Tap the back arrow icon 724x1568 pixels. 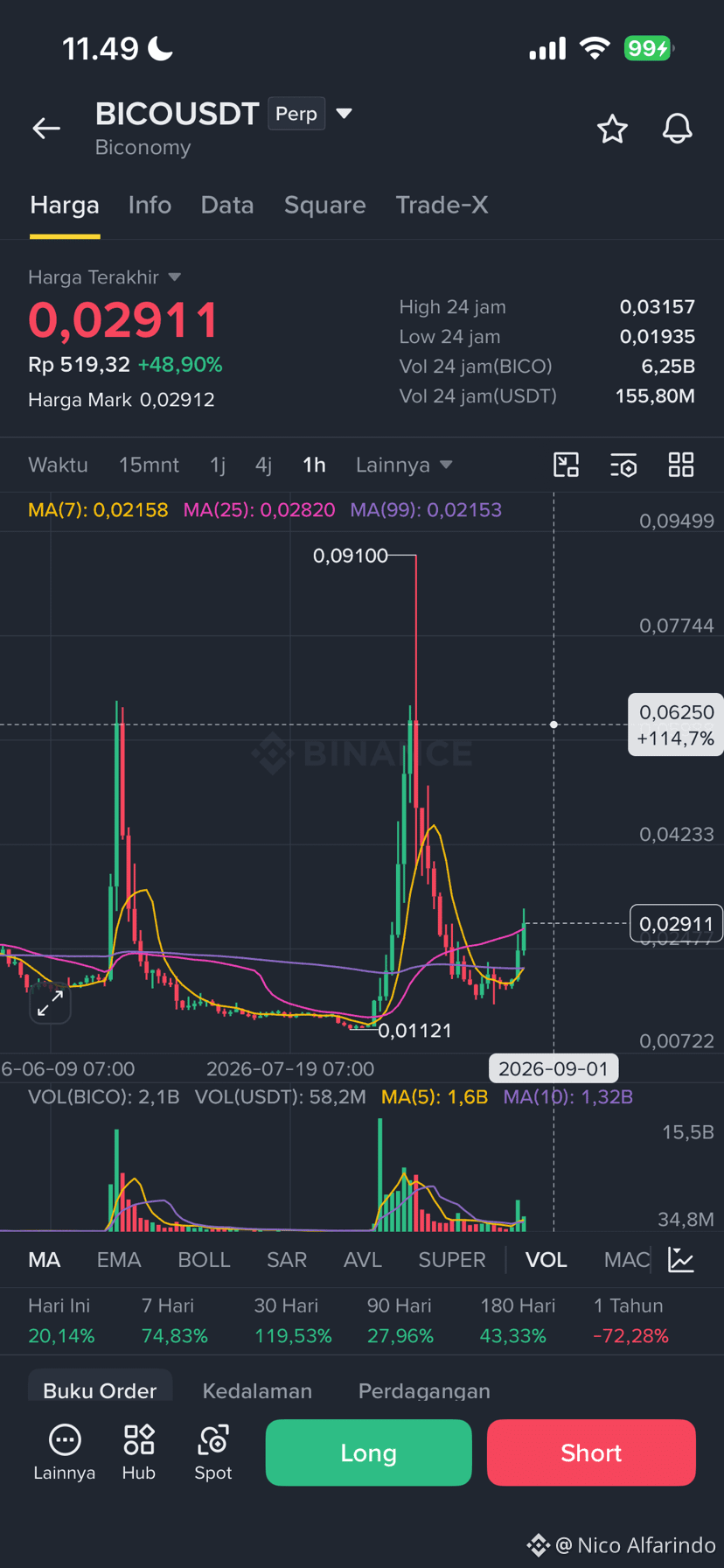click(x=46, y=129)
